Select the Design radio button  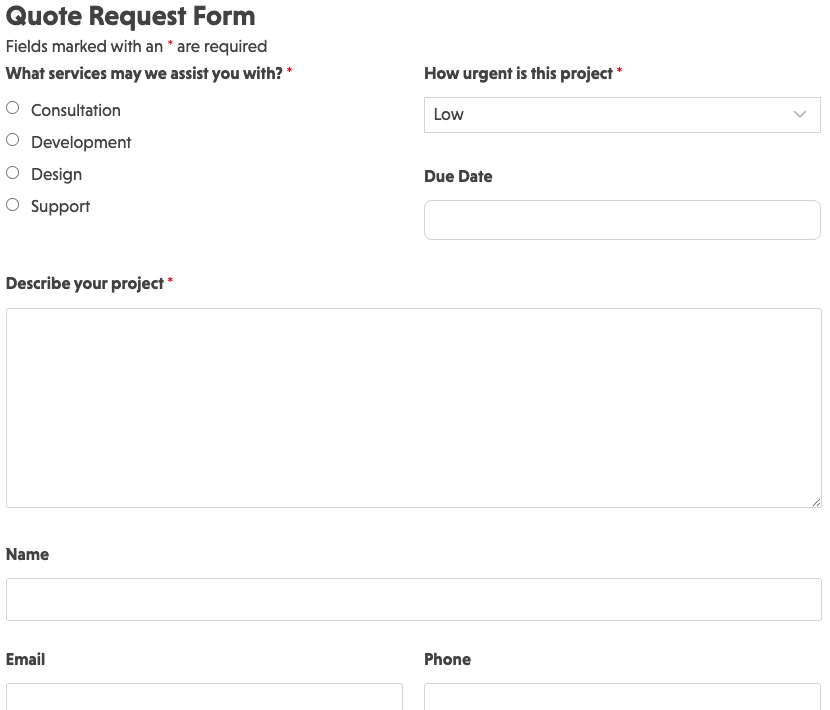[x=13, y=173]
